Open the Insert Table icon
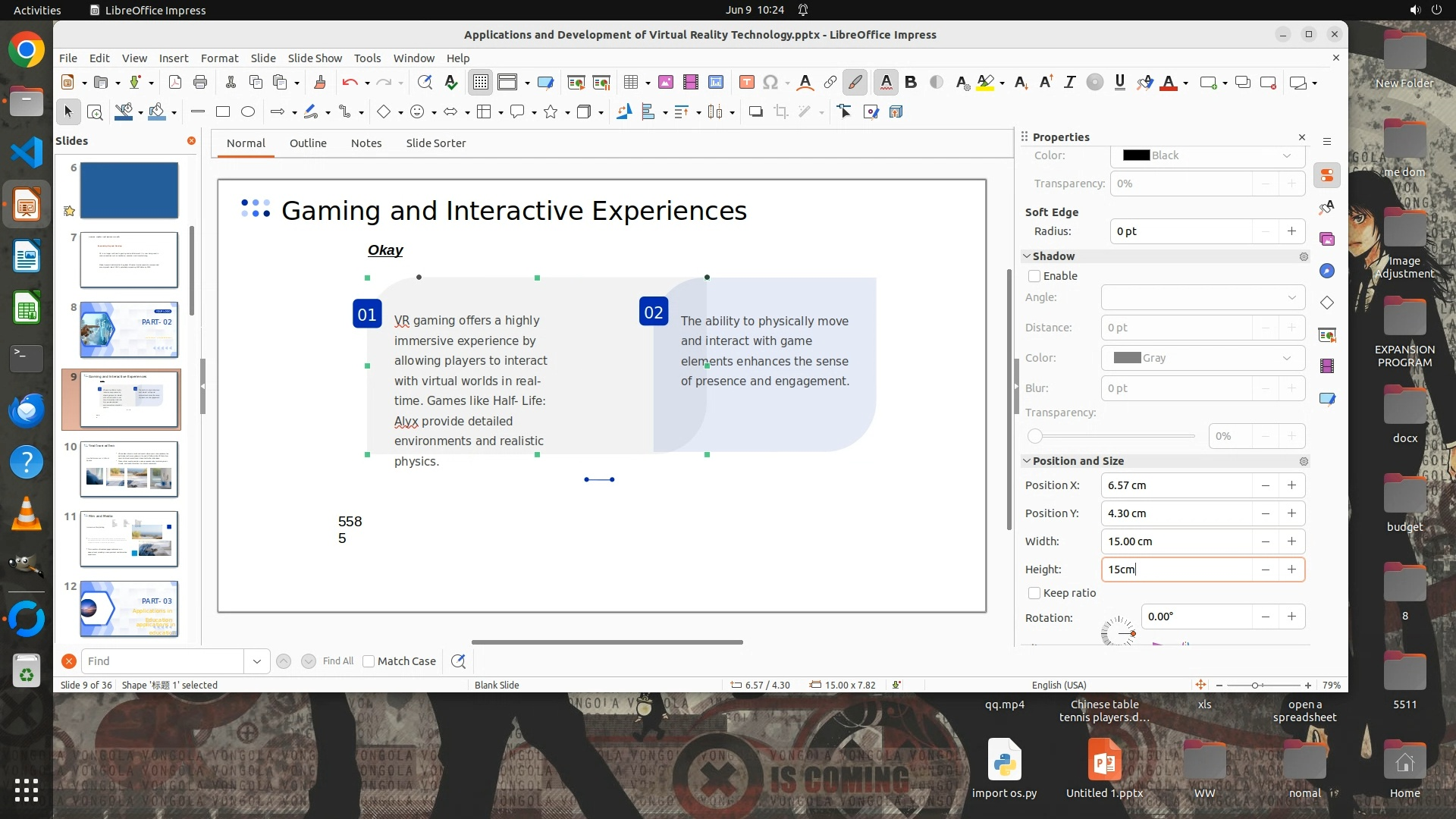The image size is (1456, 819). tap(630, 83)
